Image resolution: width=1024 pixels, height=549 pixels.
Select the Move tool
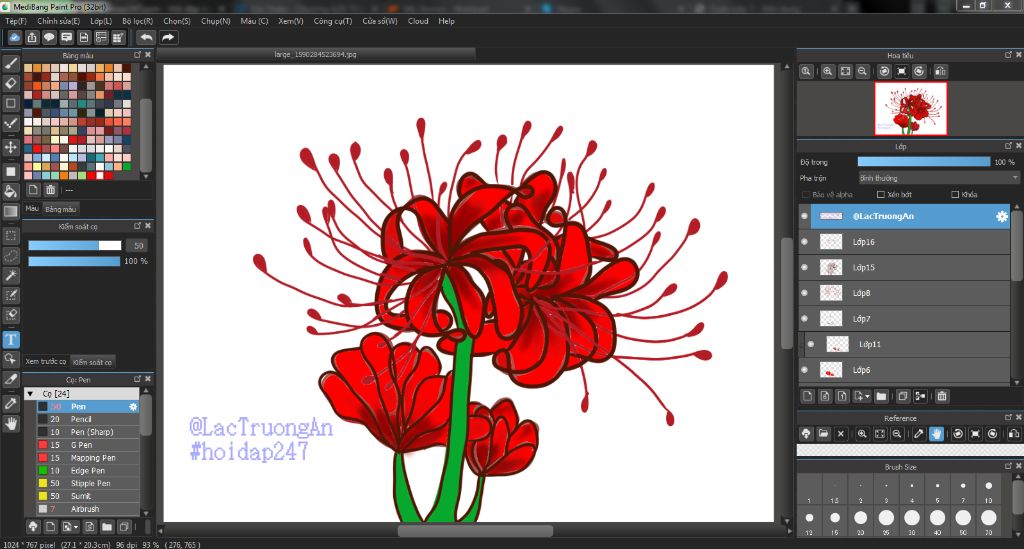[x=10, y=147]
